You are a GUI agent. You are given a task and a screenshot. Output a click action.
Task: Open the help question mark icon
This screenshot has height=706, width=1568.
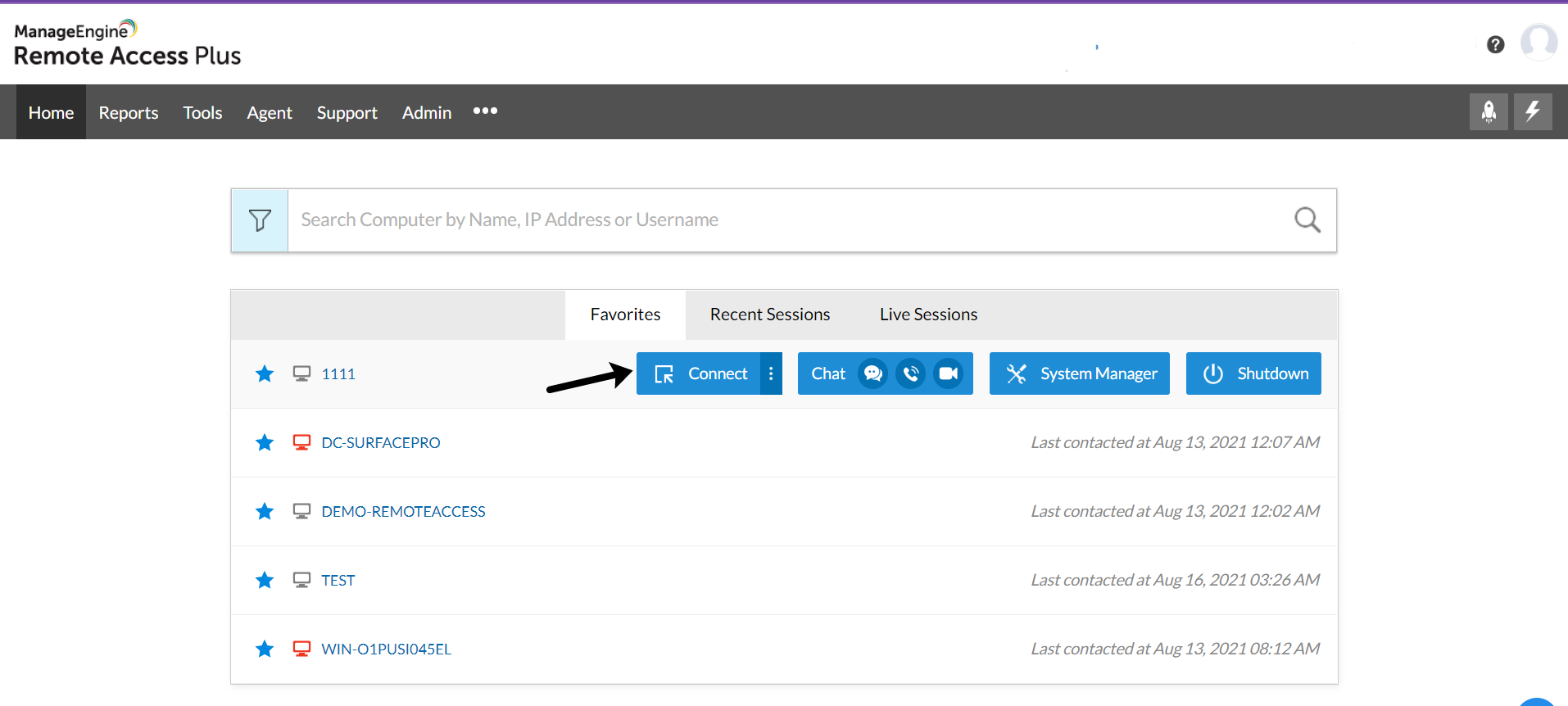coord(1496,44)
